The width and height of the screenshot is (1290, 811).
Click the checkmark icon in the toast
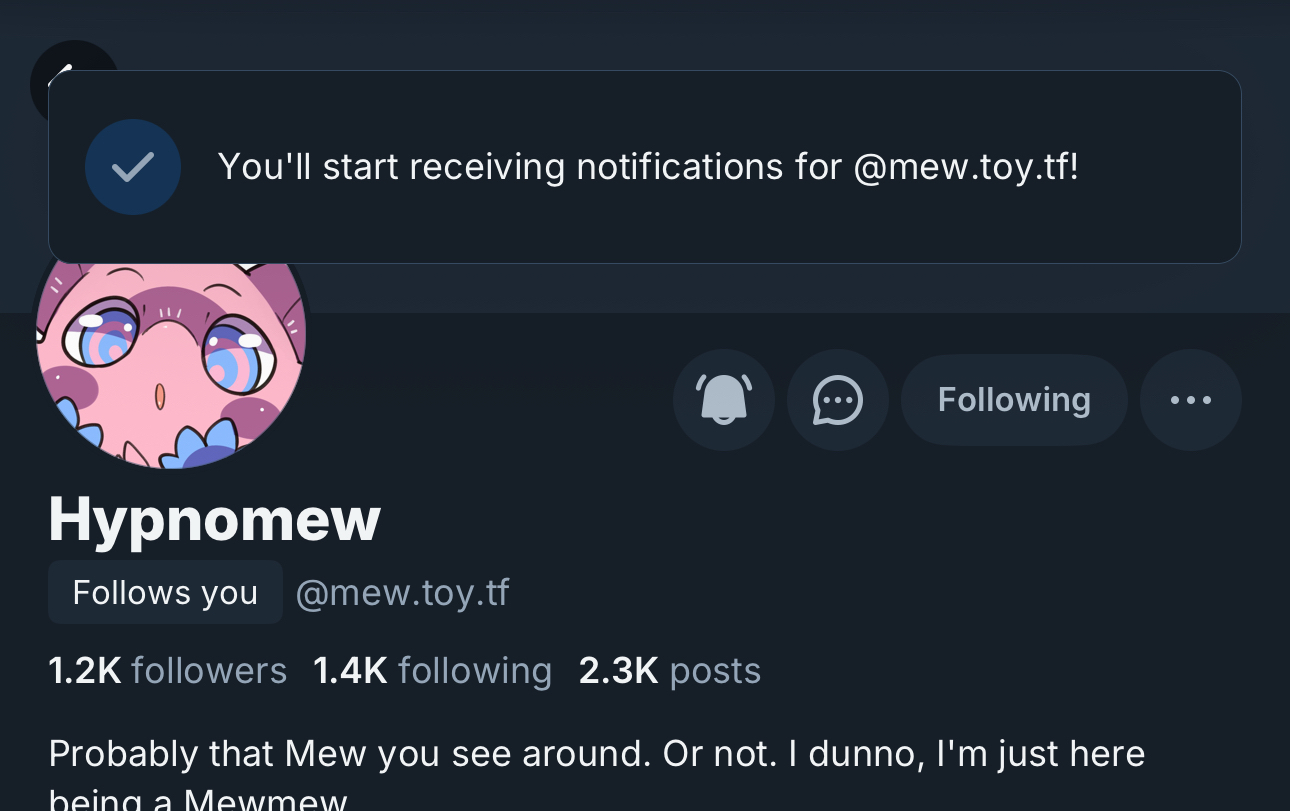[133, 167]
